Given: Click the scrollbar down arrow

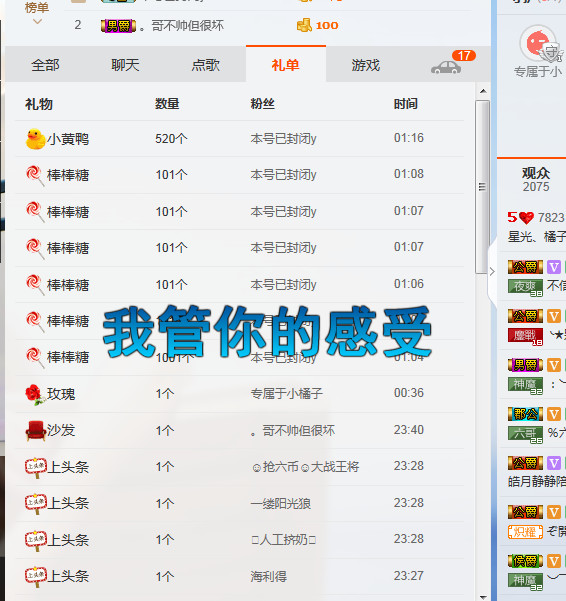Looking at the screenshot, I should point(483,597).
